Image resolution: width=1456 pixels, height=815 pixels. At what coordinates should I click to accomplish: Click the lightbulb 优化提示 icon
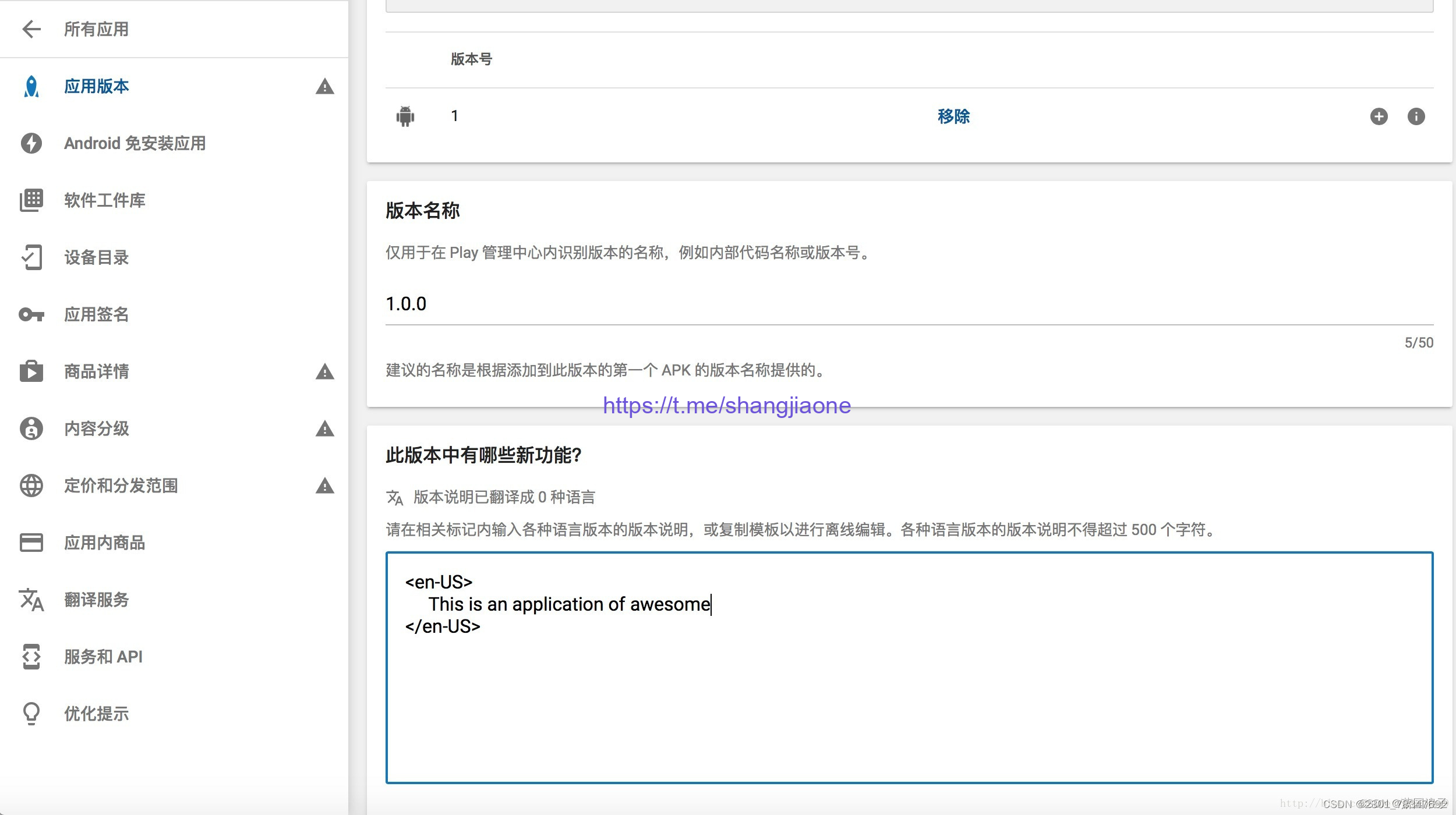tap(31, 713)
